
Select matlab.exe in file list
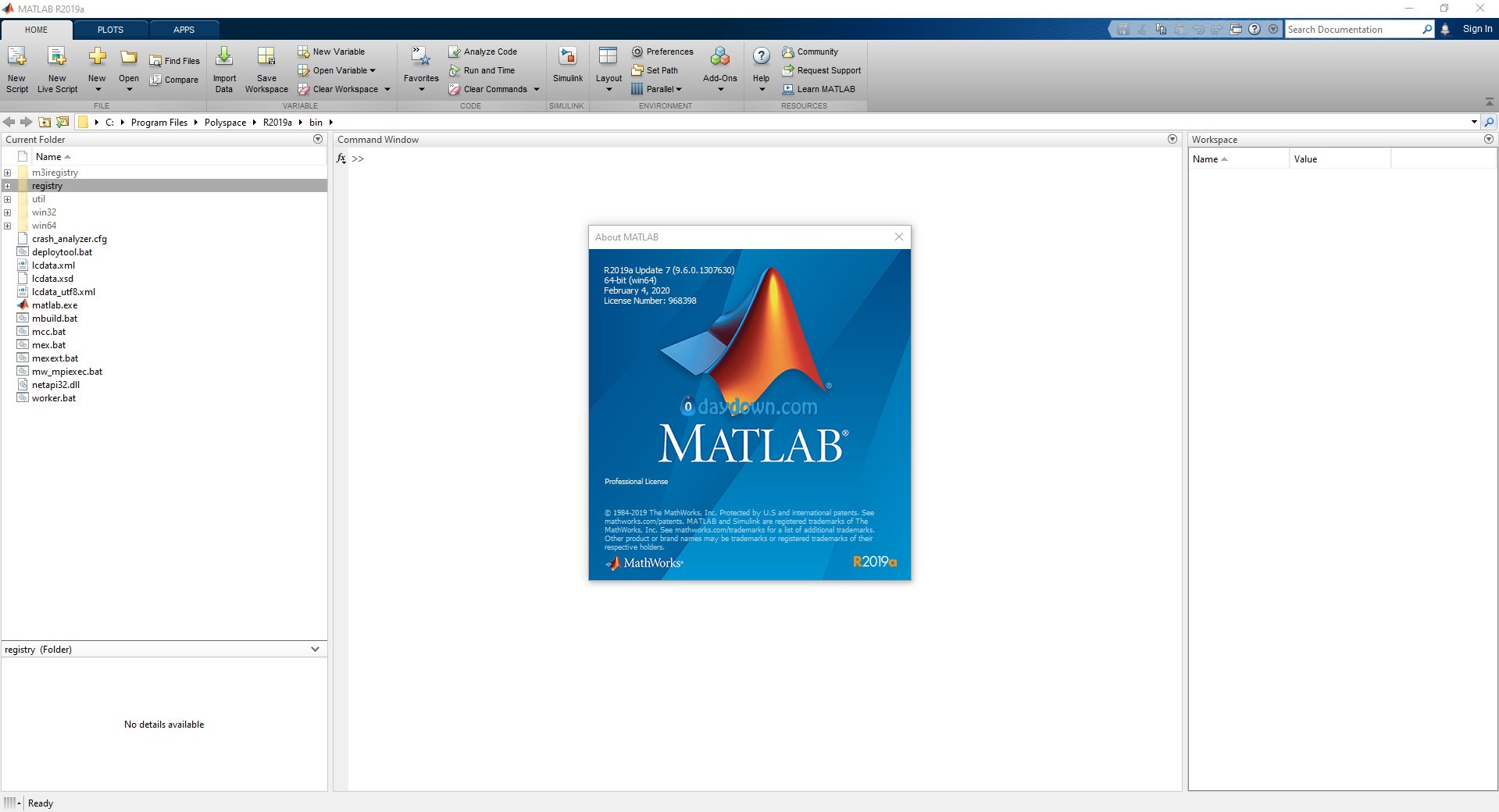(x=55, y=305)
